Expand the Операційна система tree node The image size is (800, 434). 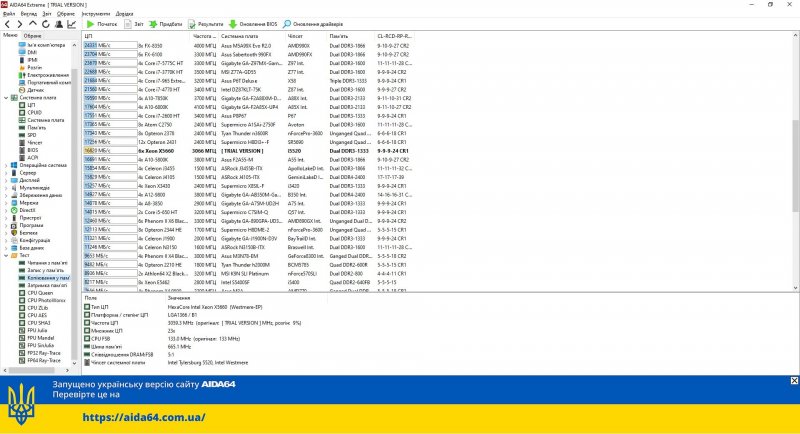pos(6,164)
